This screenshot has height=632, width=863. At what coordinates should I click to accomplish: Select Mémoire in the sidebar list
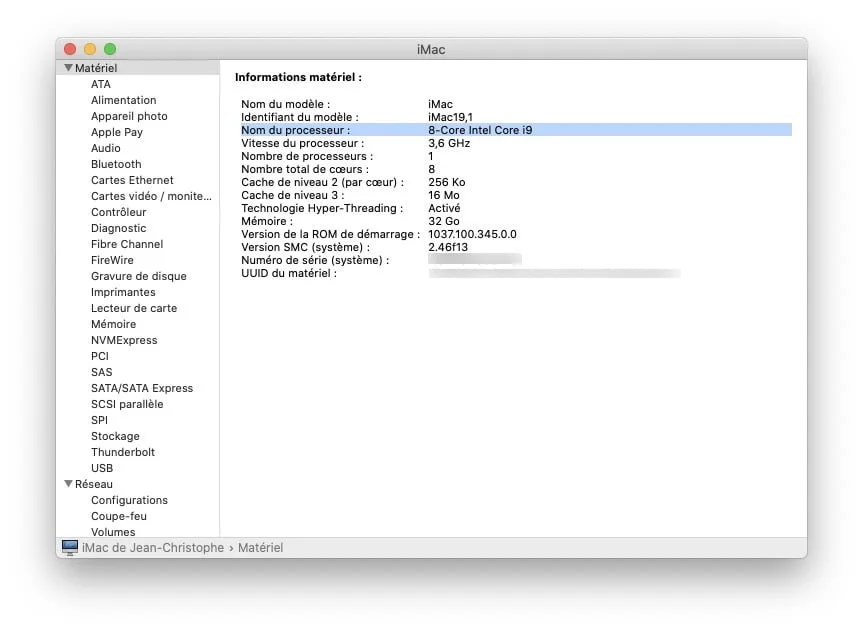point(113,324)
